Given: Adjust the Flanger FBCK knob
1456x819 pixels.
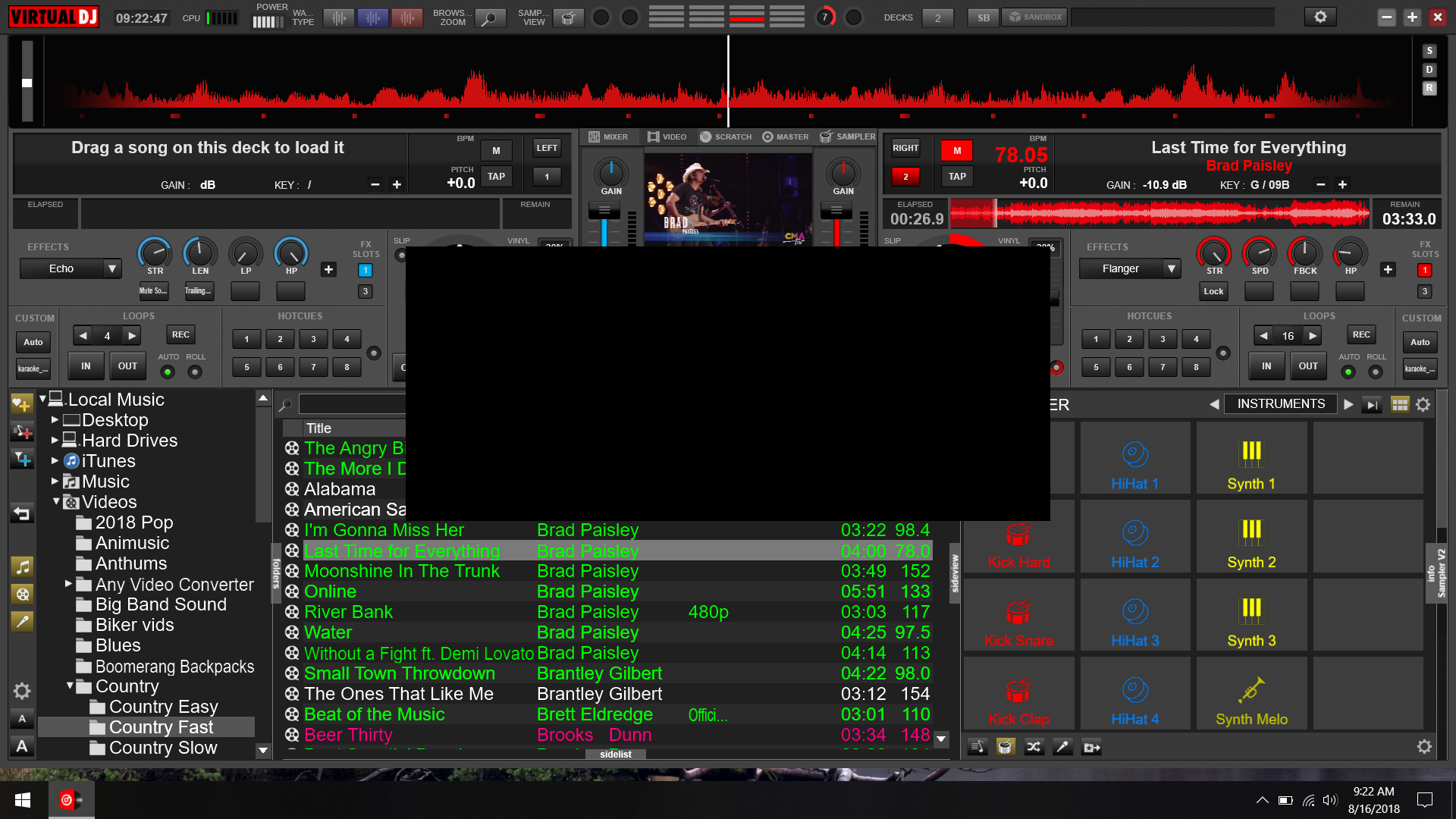Looking at the screenshot, I should tap(1304, 253).
